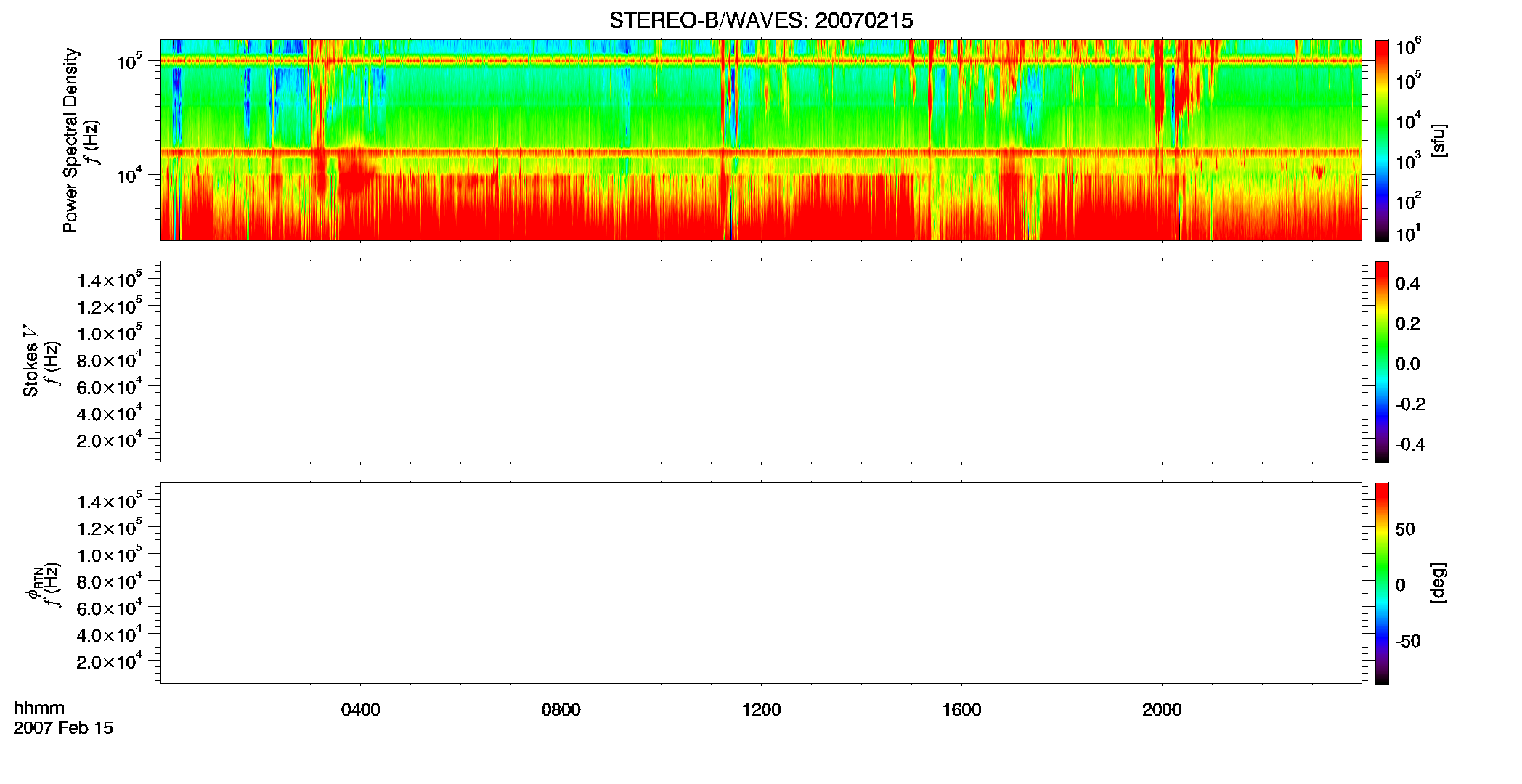Click the Power Spectral Density axis label

click(x=70, y=140)
